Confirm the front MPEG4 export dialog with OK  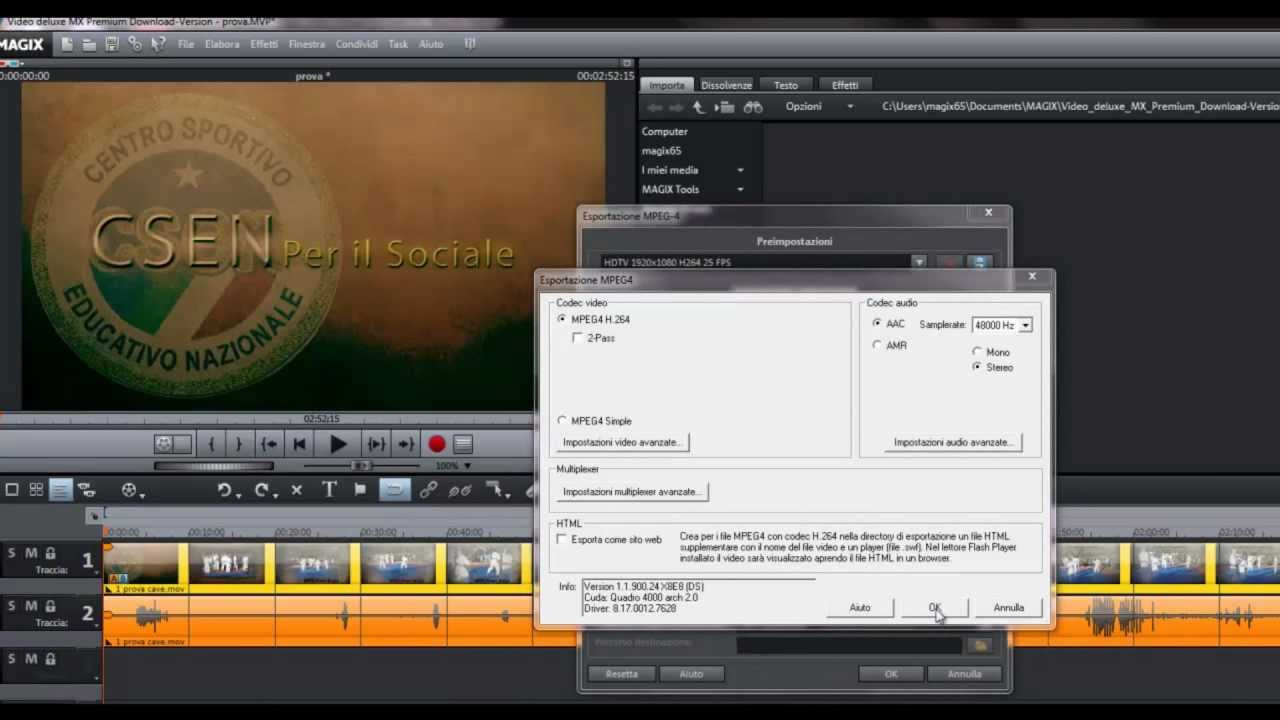(x=935, y=608)
